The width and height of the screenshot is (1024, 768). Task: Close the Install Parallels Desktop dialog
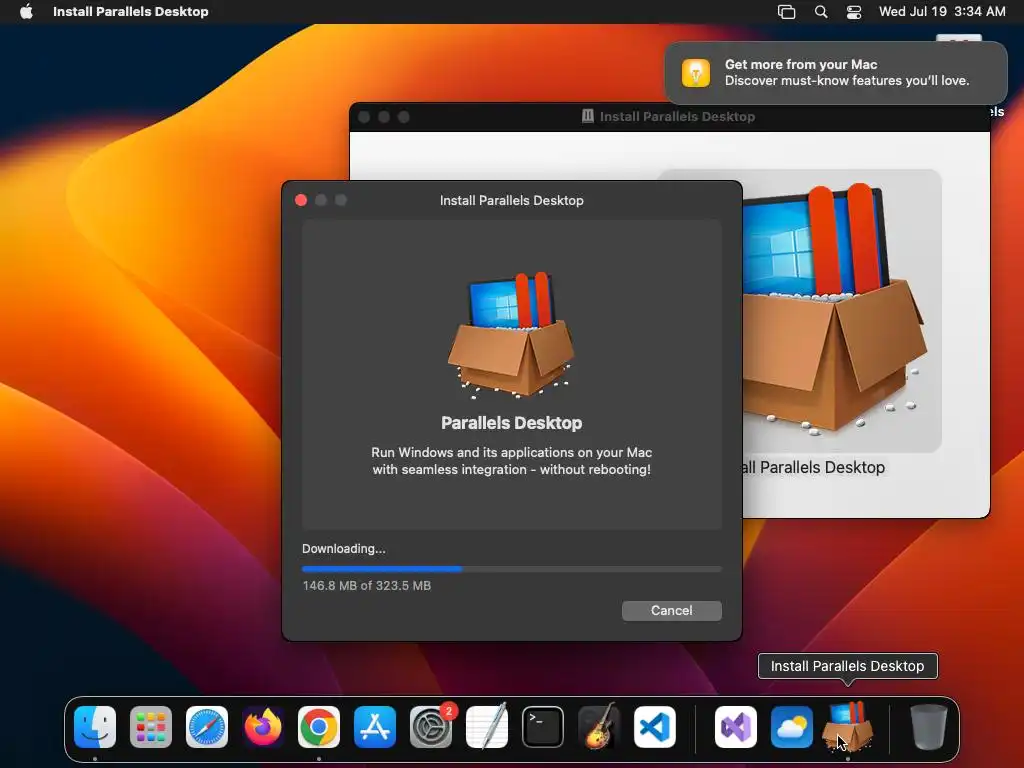[301, 200]
